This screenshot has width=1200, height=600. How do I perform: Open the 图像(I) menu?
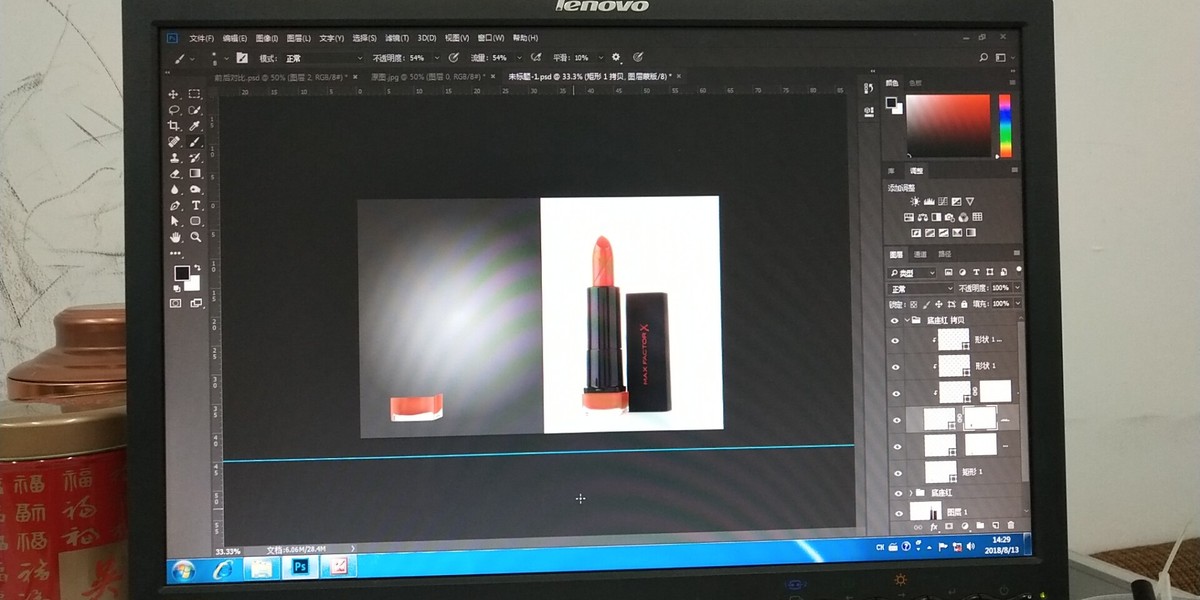[267, 38]
